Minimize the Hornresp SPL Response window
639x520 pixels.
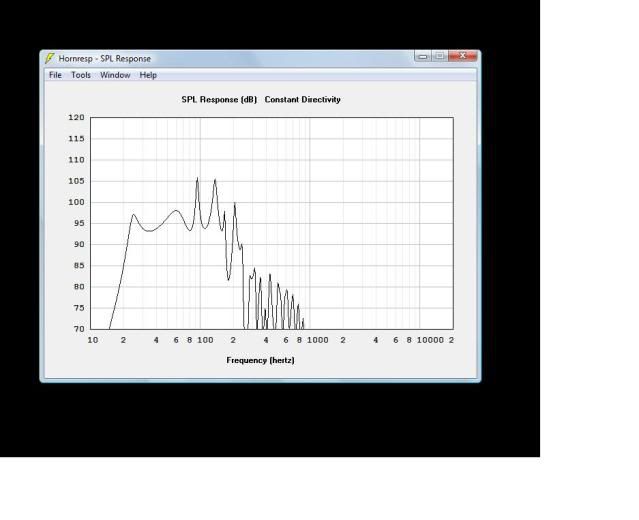tap(423, 56)
